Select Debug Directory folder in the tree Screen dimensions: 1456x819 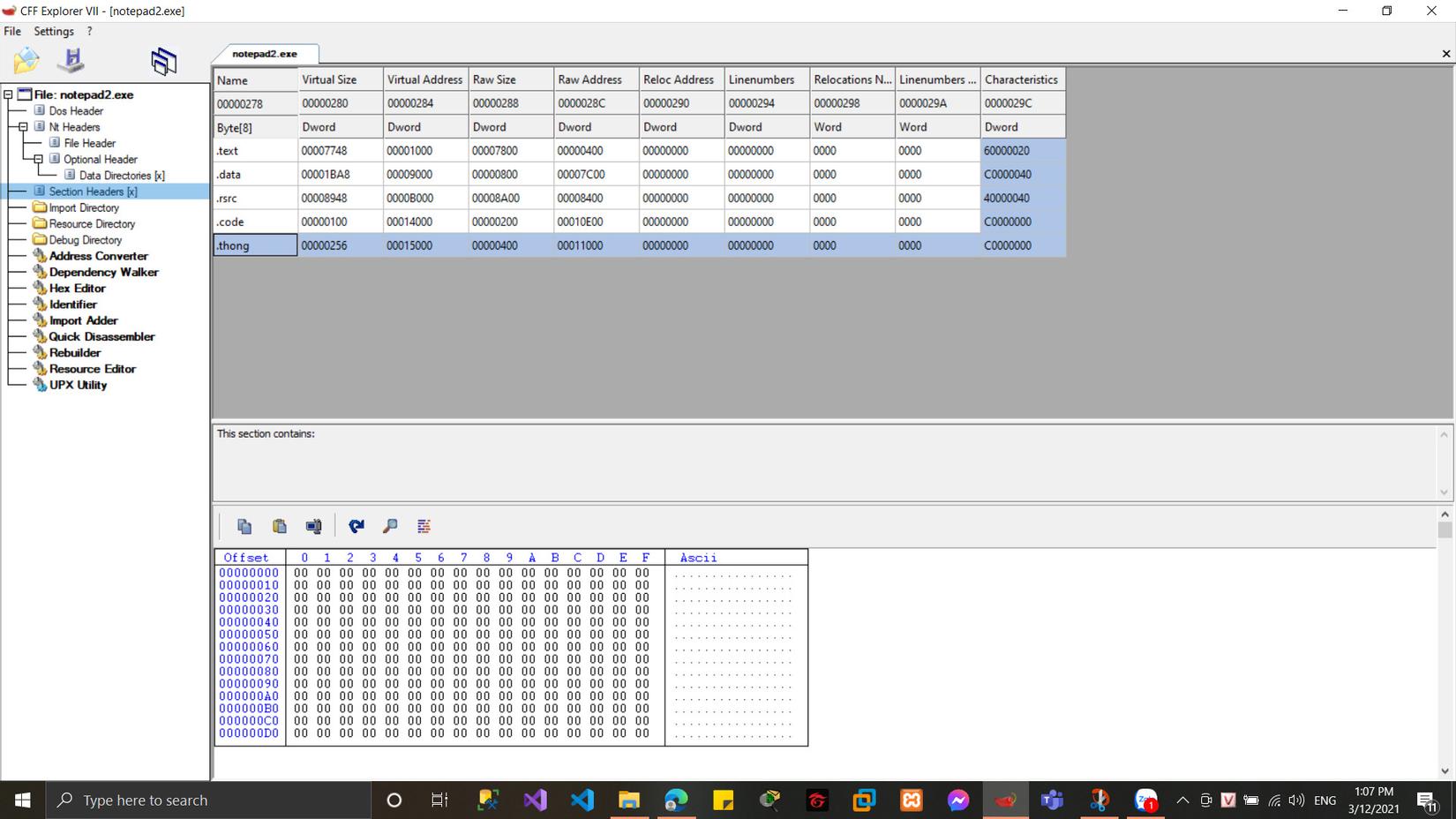86,240
